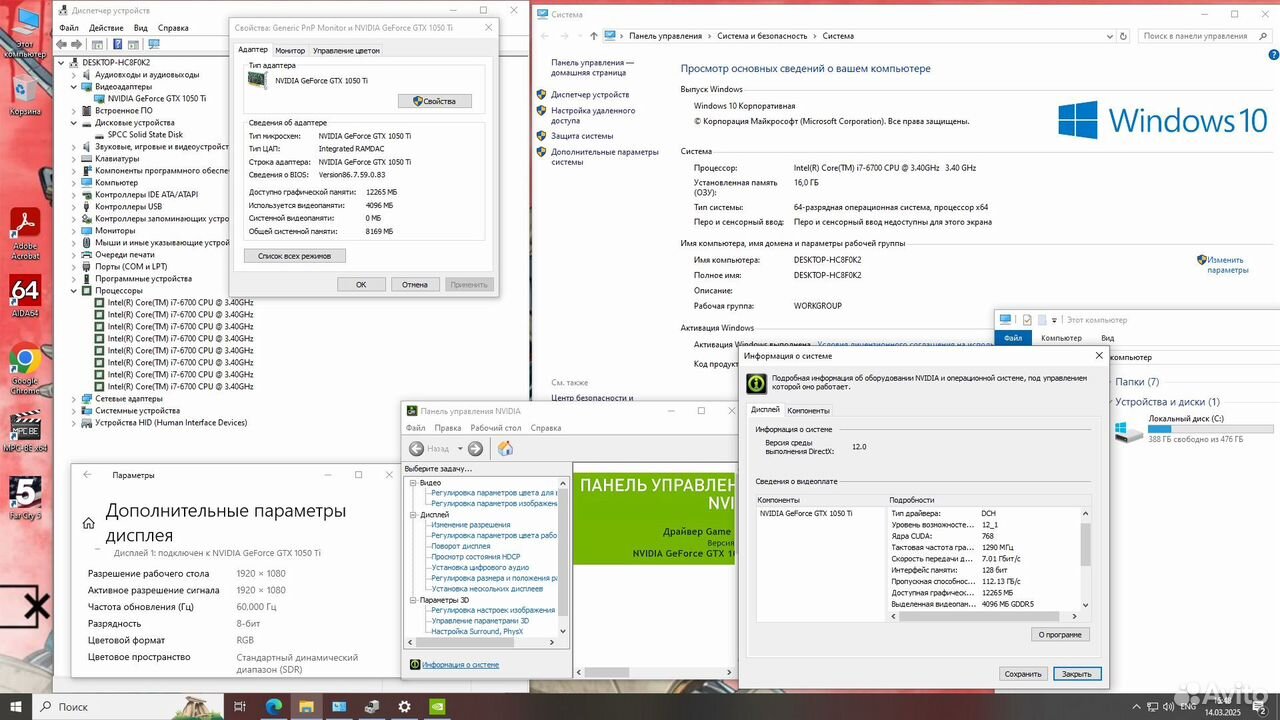Launch Google Chrome from the desktop
This screenshot has height=720, width=1280.
pos(25,364)
